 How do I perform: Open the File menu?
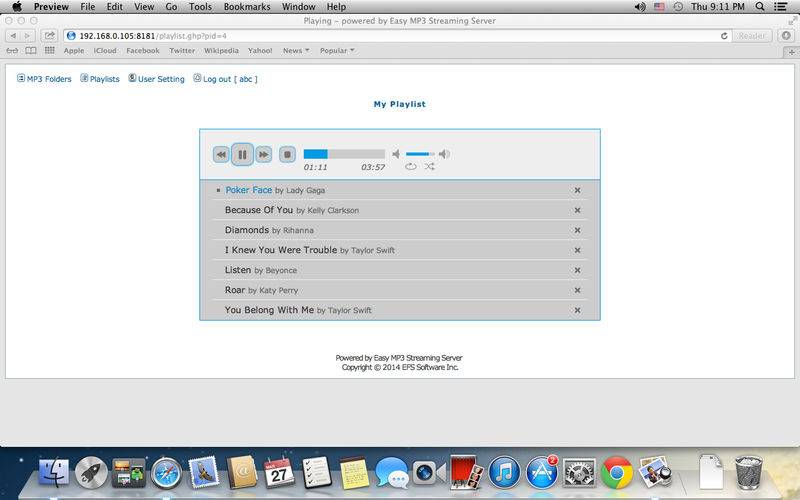point(88,7)
